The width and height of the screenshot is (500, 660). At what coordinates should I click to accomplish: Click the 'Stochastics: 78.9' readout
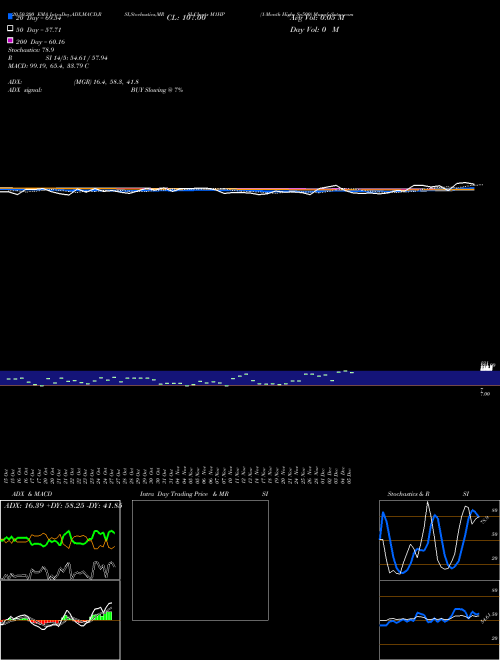[x=31, y=50]
